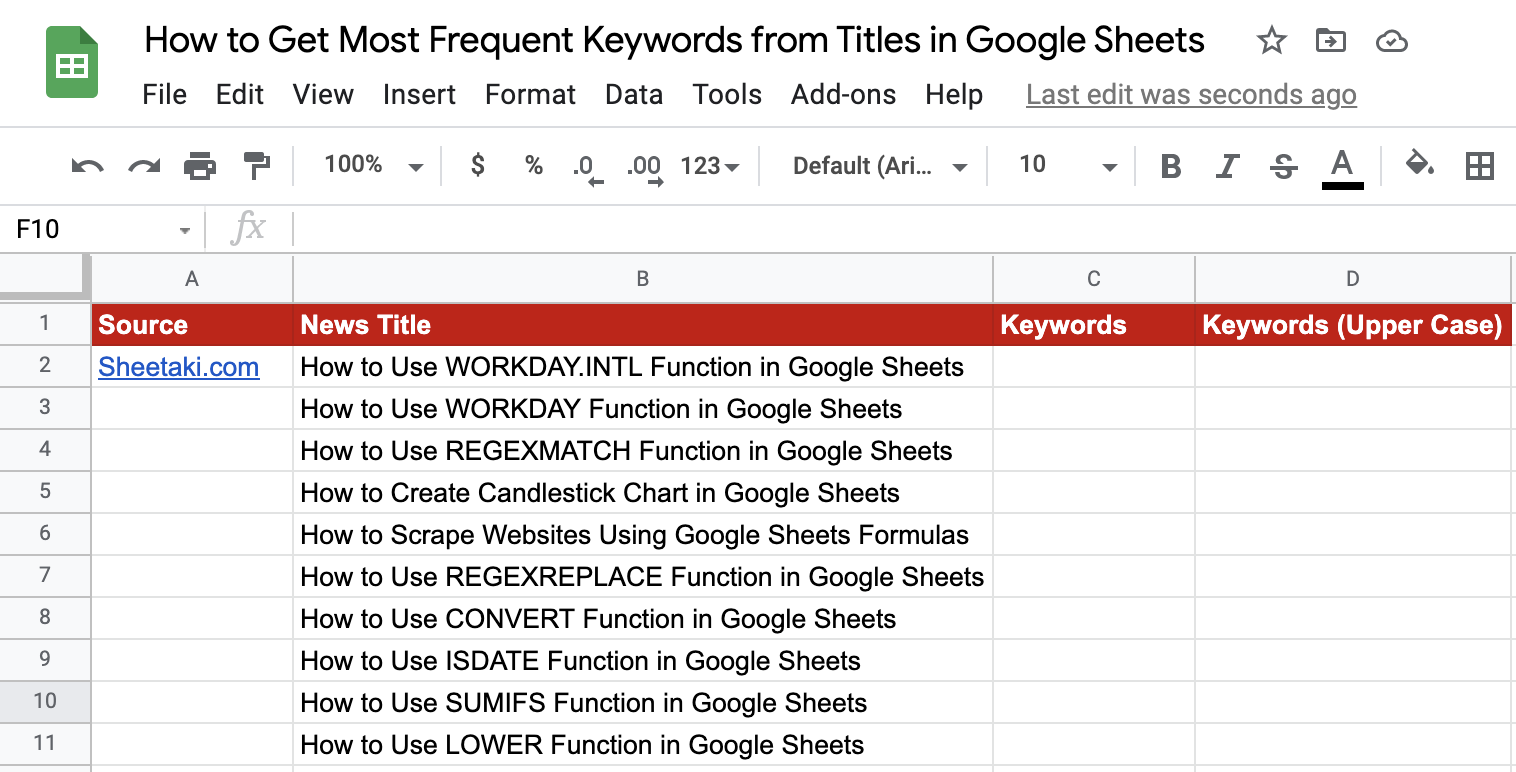
Task: Toggle Italic formatting
Action: point(1227,166)
